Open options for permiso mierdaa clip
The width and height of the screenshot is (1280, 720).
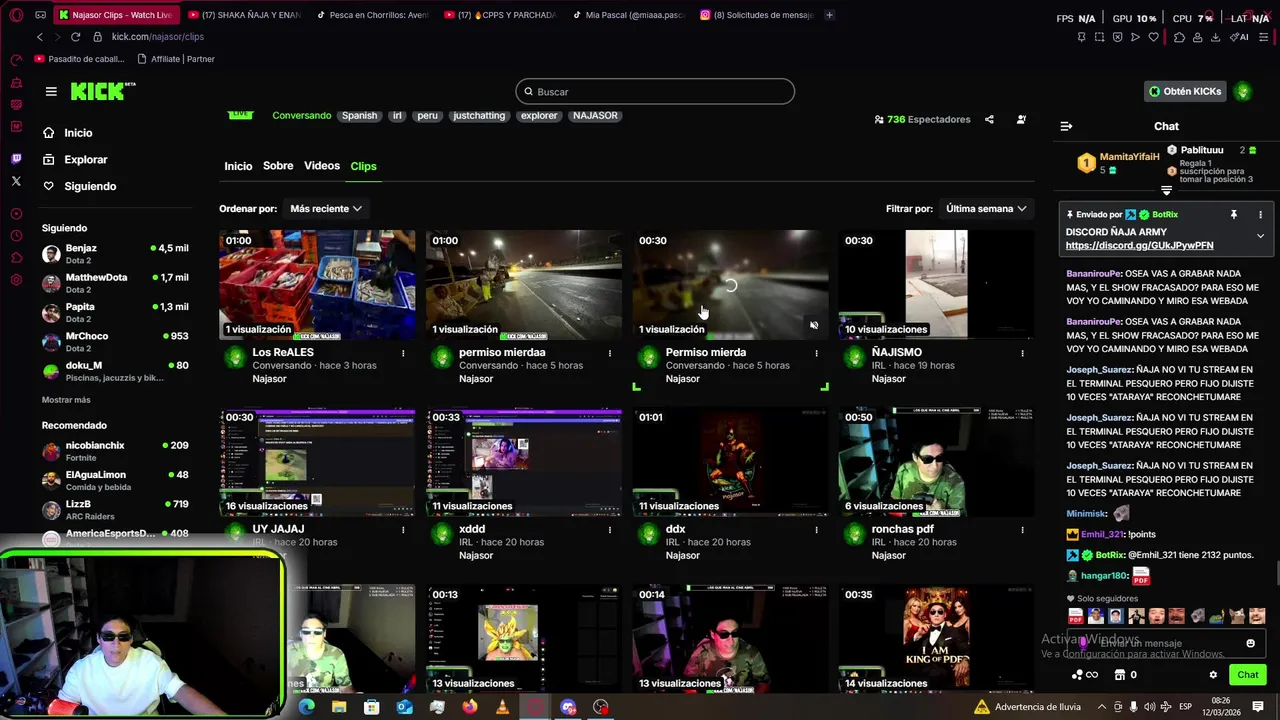point(610,353)
